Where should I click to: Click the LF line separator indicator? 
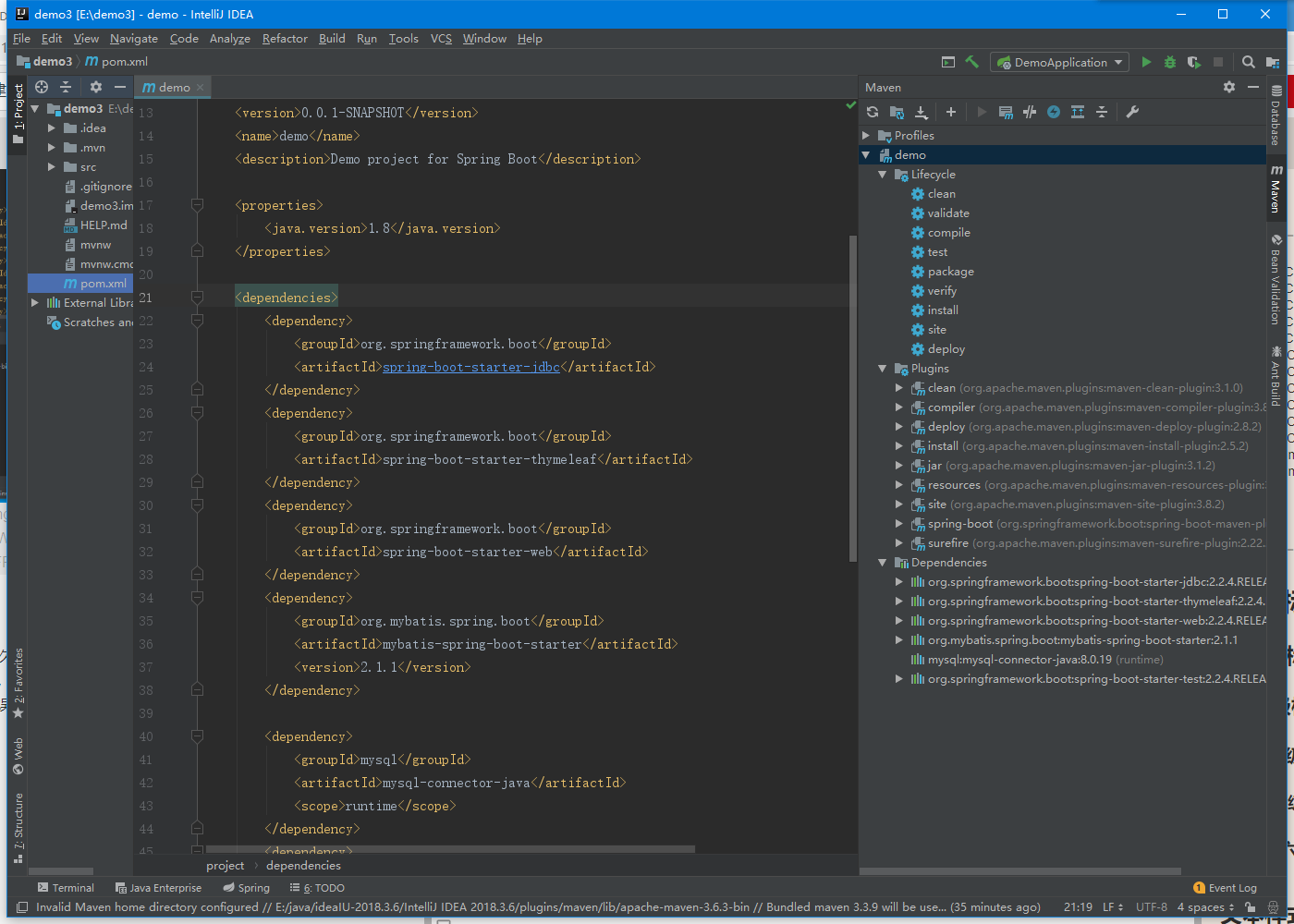(1113, 907)
